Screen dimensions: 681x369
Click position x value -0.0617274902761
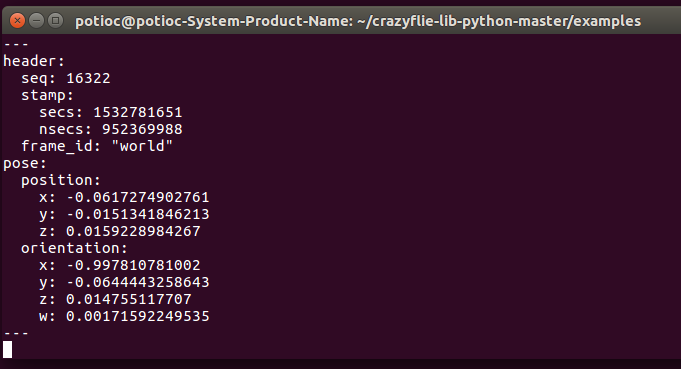[x=138, y=197]
